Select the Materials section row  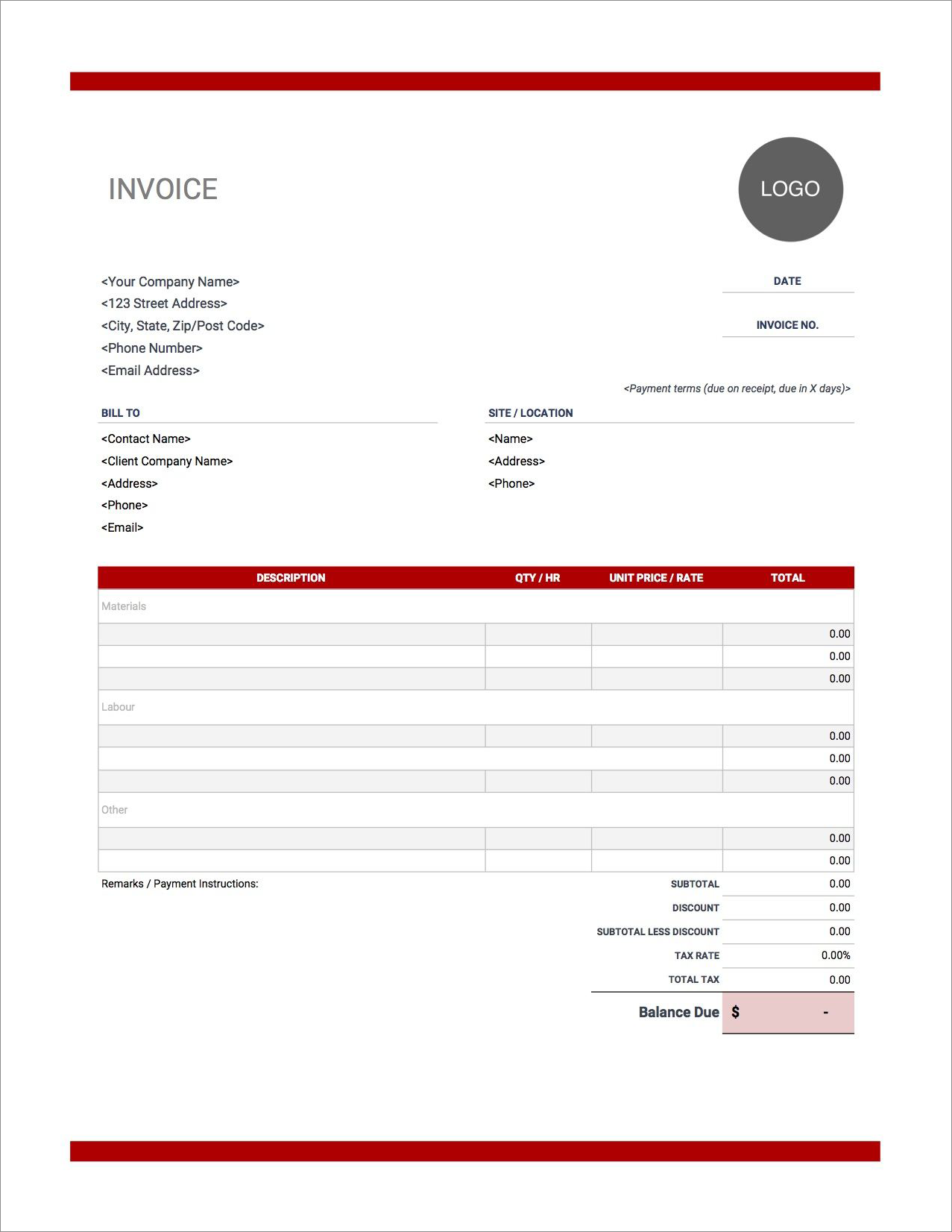click(x=476, y=606)
